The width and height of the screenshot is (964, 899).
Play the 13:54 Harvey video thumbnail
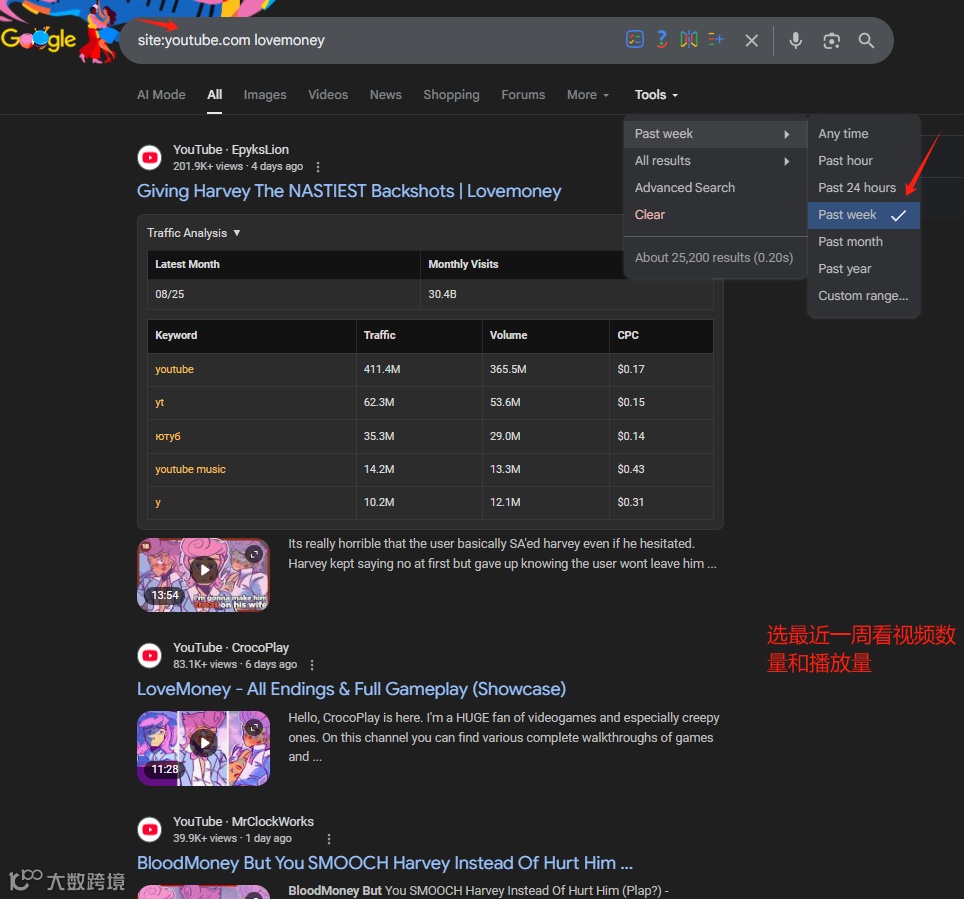pos(203,575)
